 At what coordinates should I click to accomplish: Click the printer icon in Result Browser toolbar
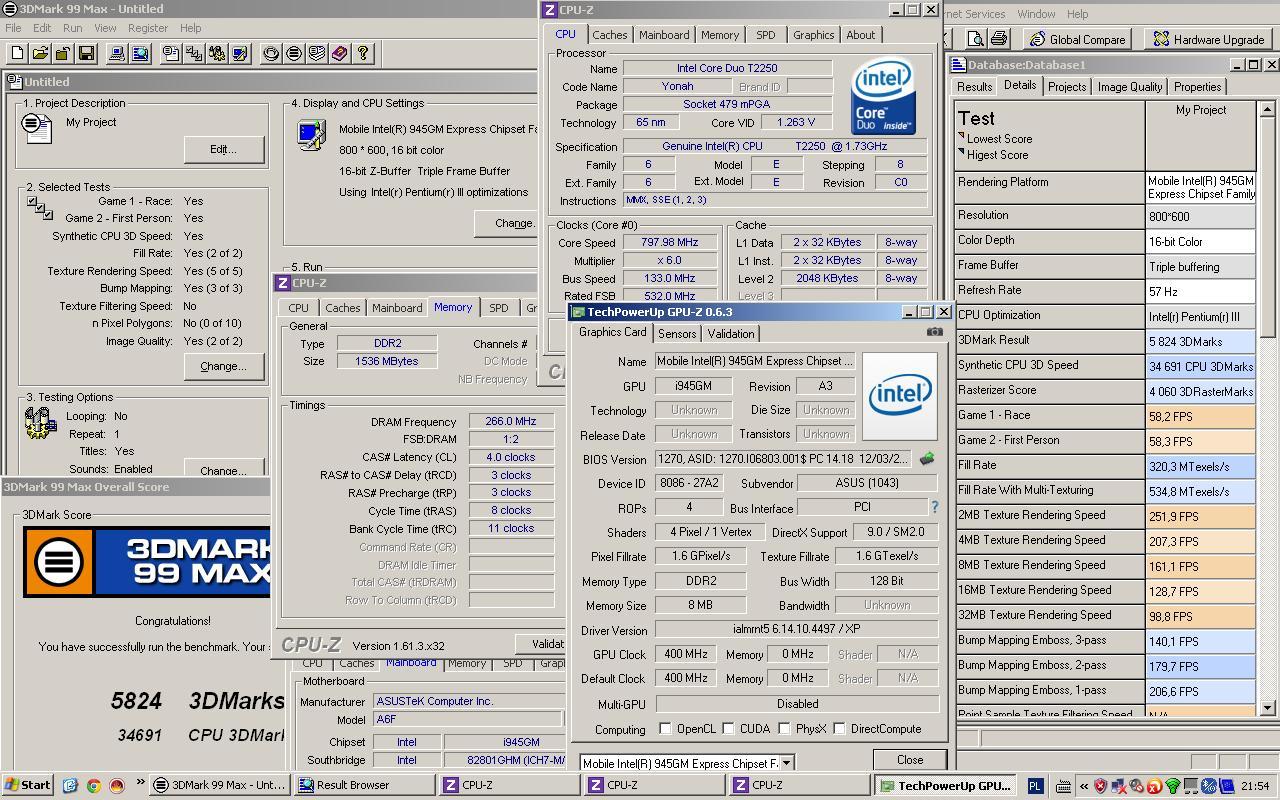point(998,39)
